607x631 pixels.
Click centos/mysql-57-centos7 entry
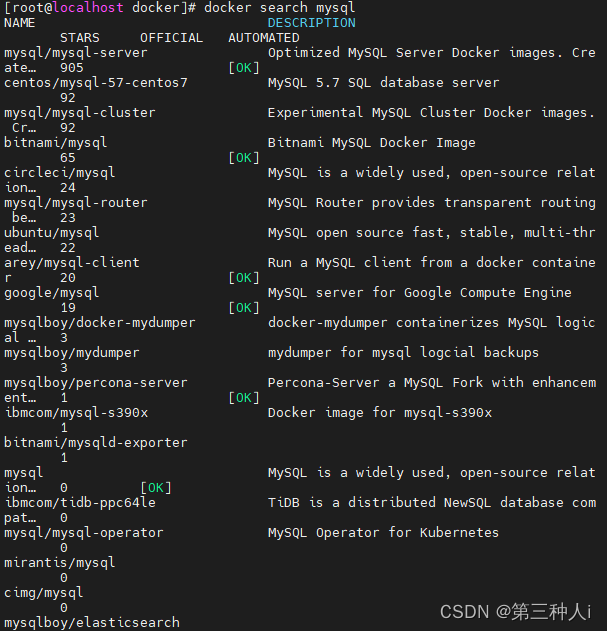pos(96,83)
